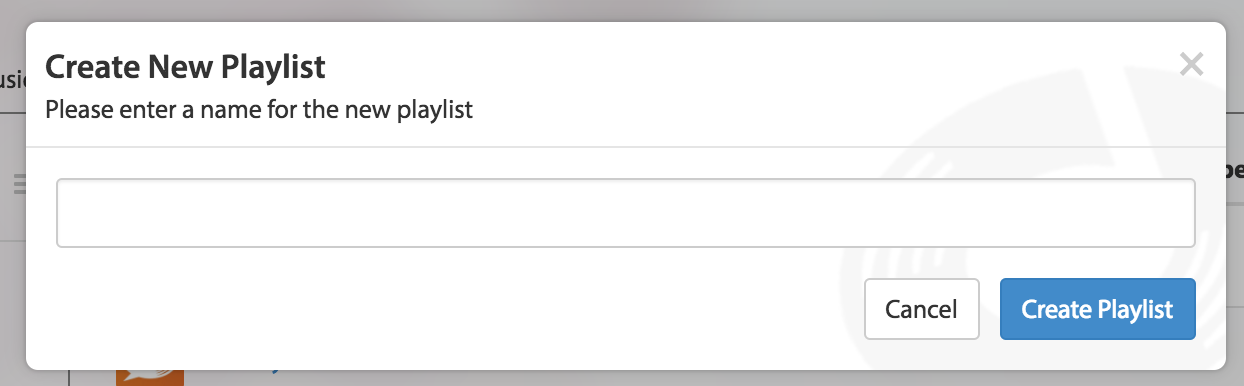Click the gray X in dialog corner

pyautogui.click(x=1190, y=66)
